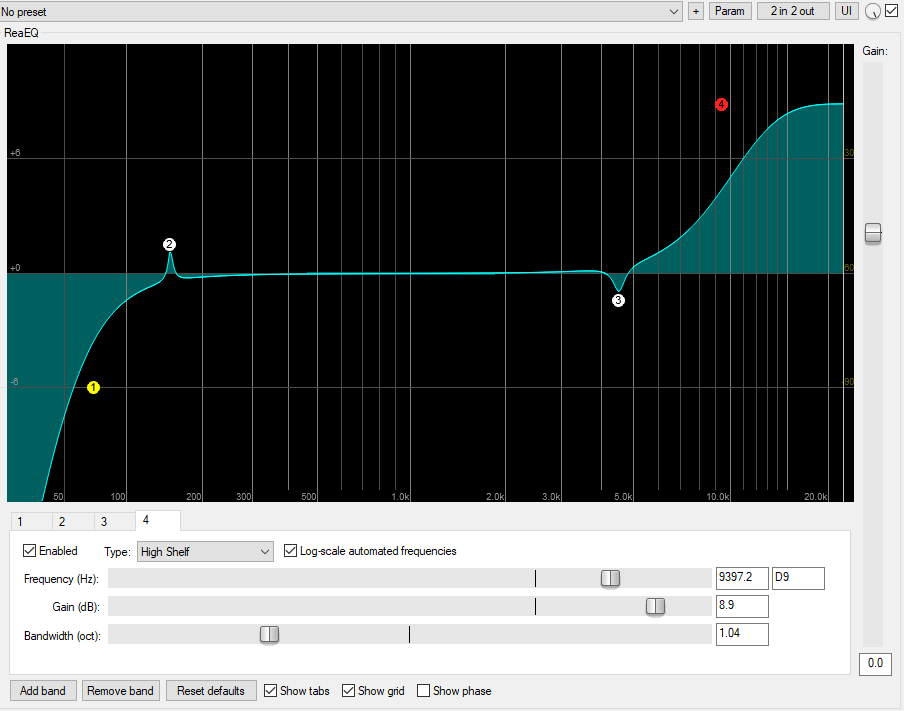Enable Show phase option
Viewport: 904px width, 711px height.
[423, 690]
